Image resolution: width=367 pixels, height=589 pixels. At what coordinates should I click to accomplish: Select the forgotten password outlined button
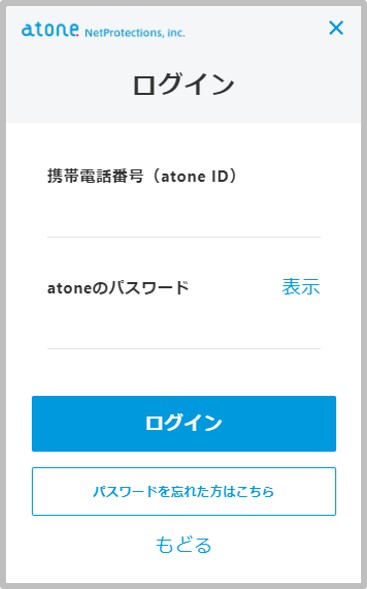click(184, 491)
